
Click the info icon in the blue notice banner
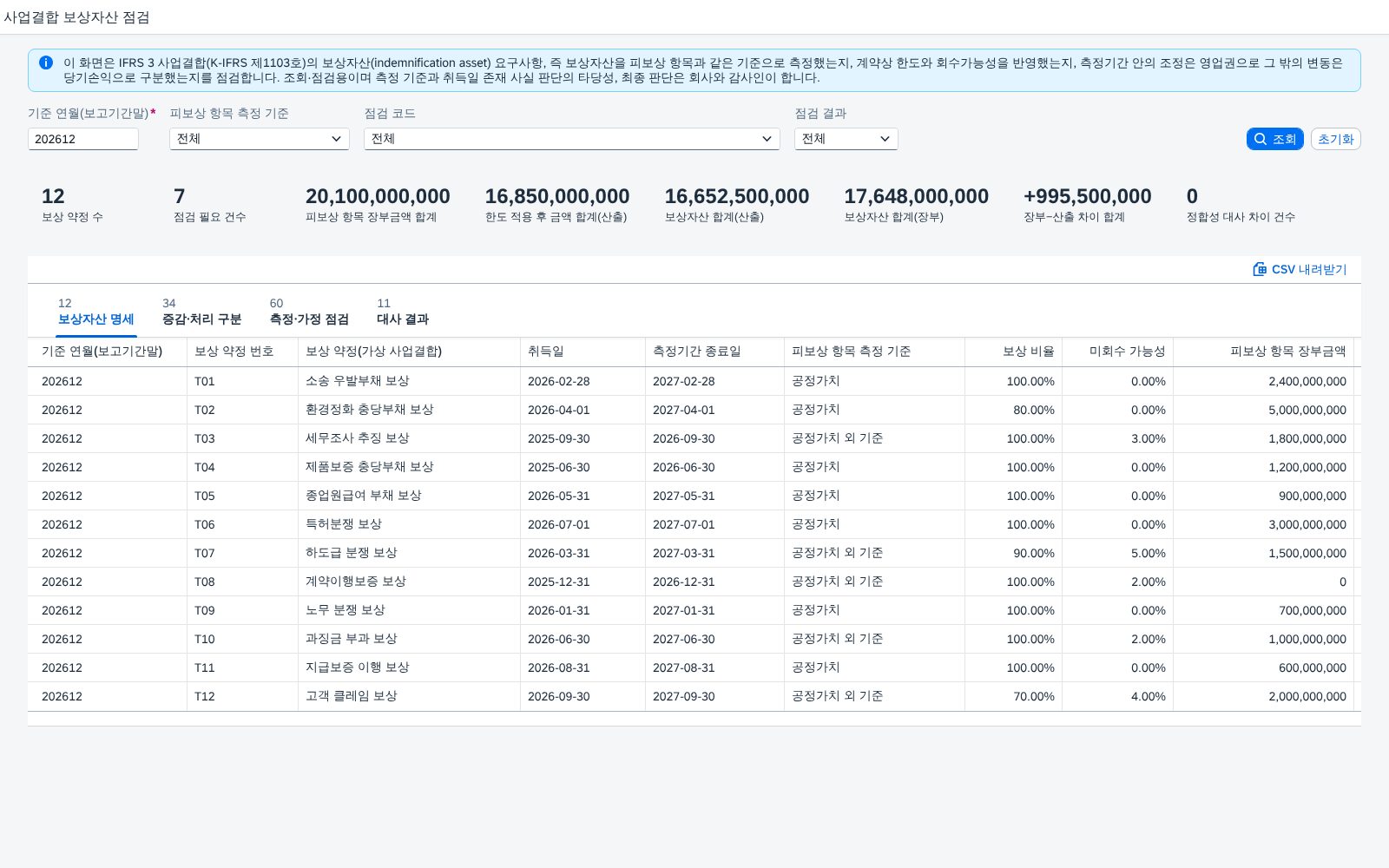pyautogui.click(x=46, y=62)
